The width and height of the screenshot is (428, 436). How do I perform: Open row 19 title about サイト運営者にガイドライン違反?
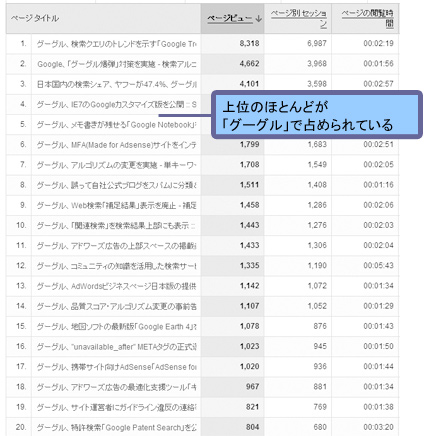click(x=117, y=407)
